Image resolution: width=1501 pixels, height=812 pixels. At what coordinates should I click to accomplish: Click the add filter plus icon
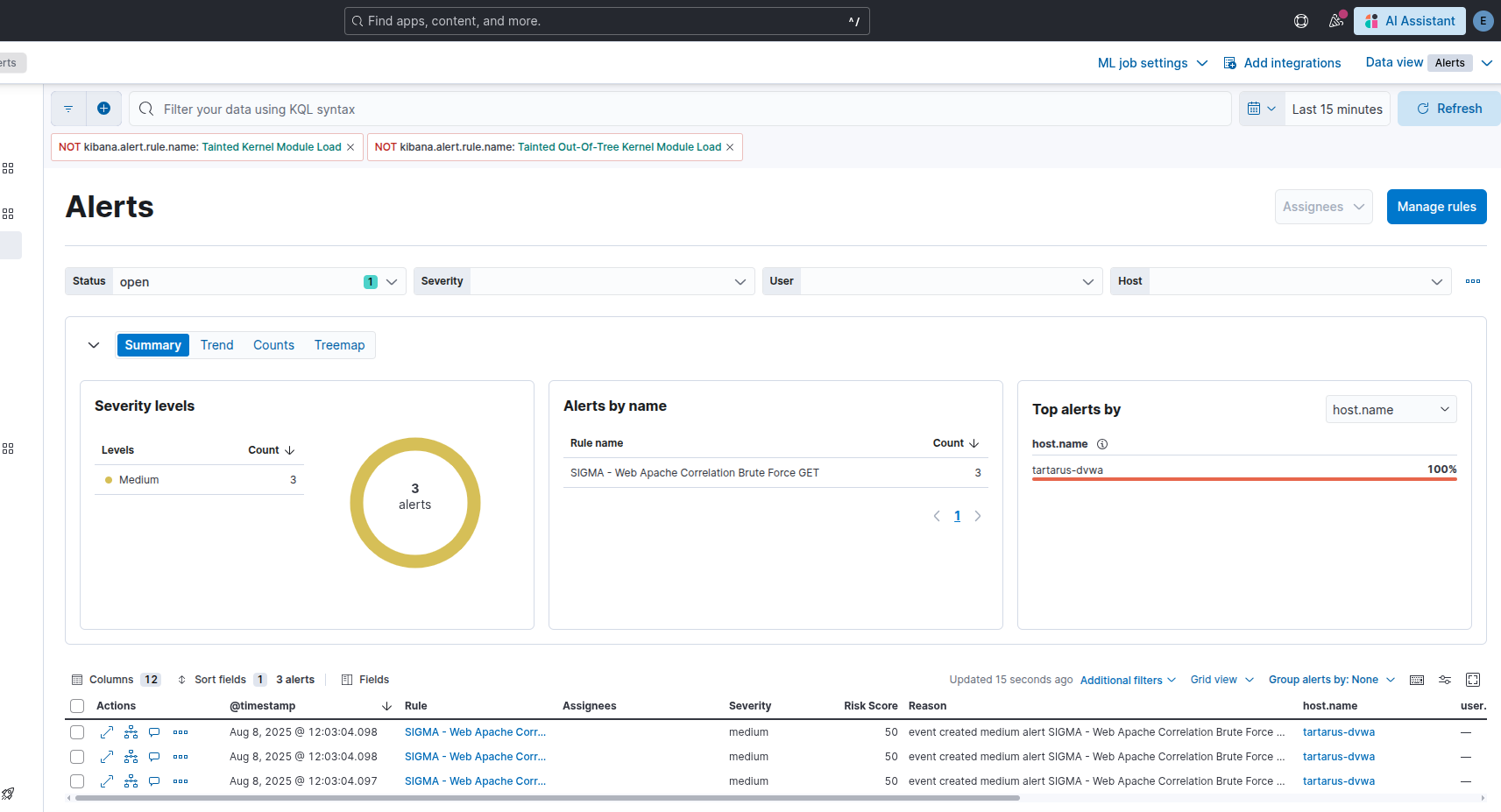pos(103,109)
